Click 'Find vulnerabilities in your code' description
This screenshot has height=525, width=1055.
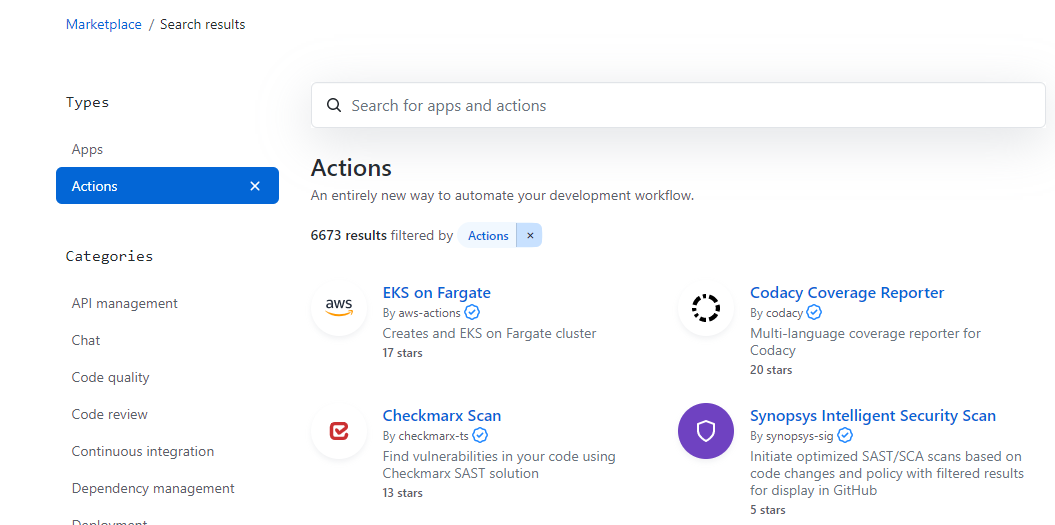click(x=499, y=465)
